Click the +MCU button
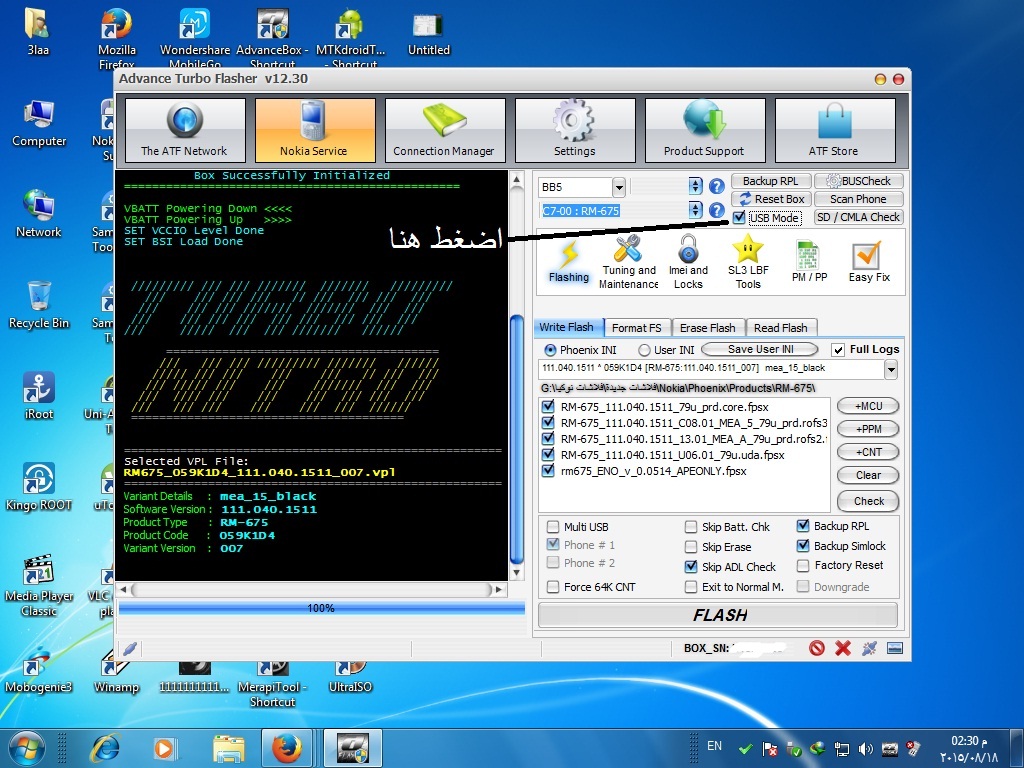This screenshot has height=768, width=1024. [868, 406]
